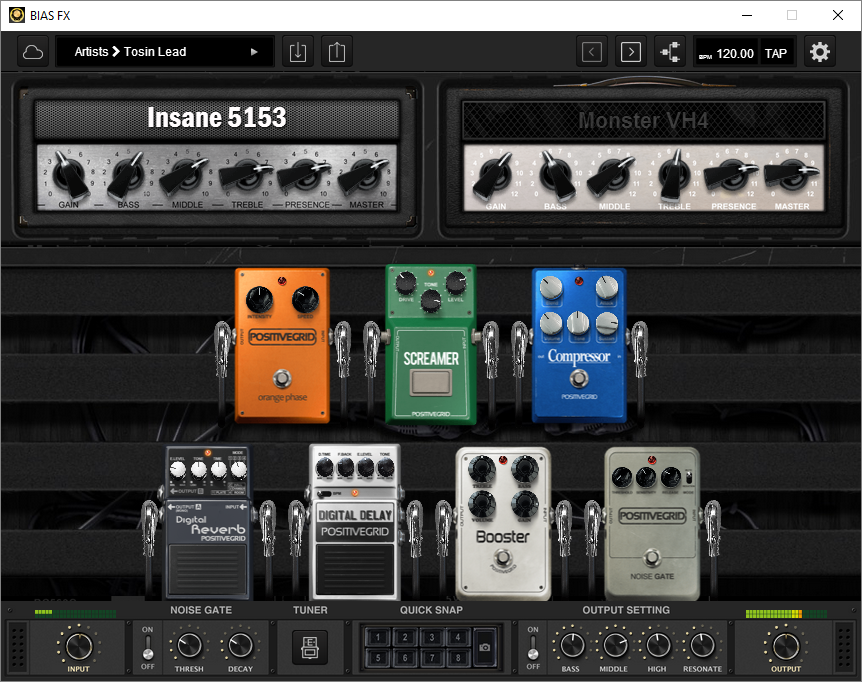862x682 pixels.
Task: Toggle the Booster pedal footswitch
Action: pyautogui.click(x=502, y=558)
